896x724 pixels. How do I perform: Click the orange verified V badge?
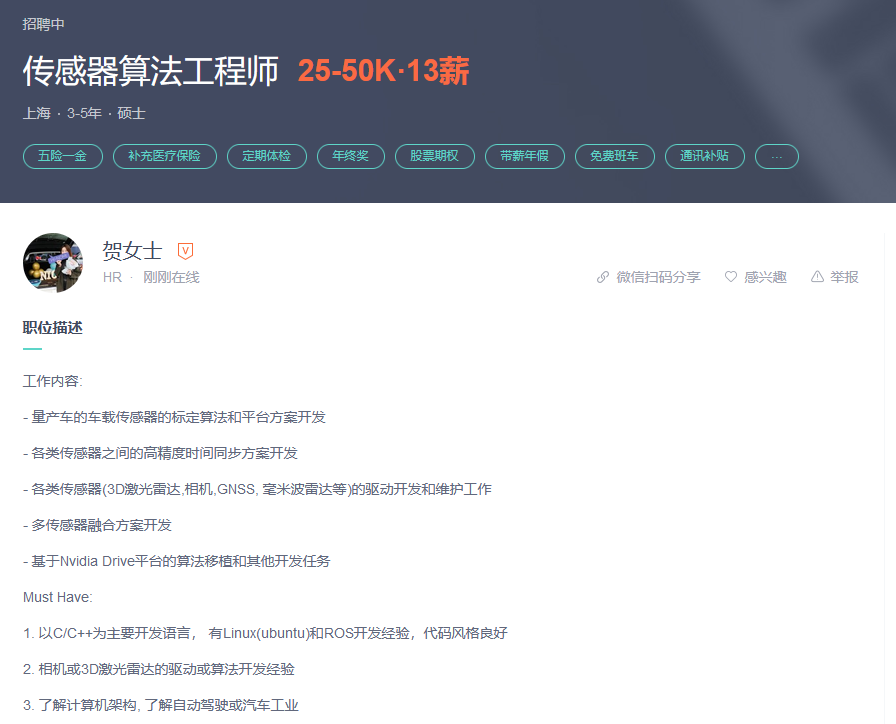point(185,251)
